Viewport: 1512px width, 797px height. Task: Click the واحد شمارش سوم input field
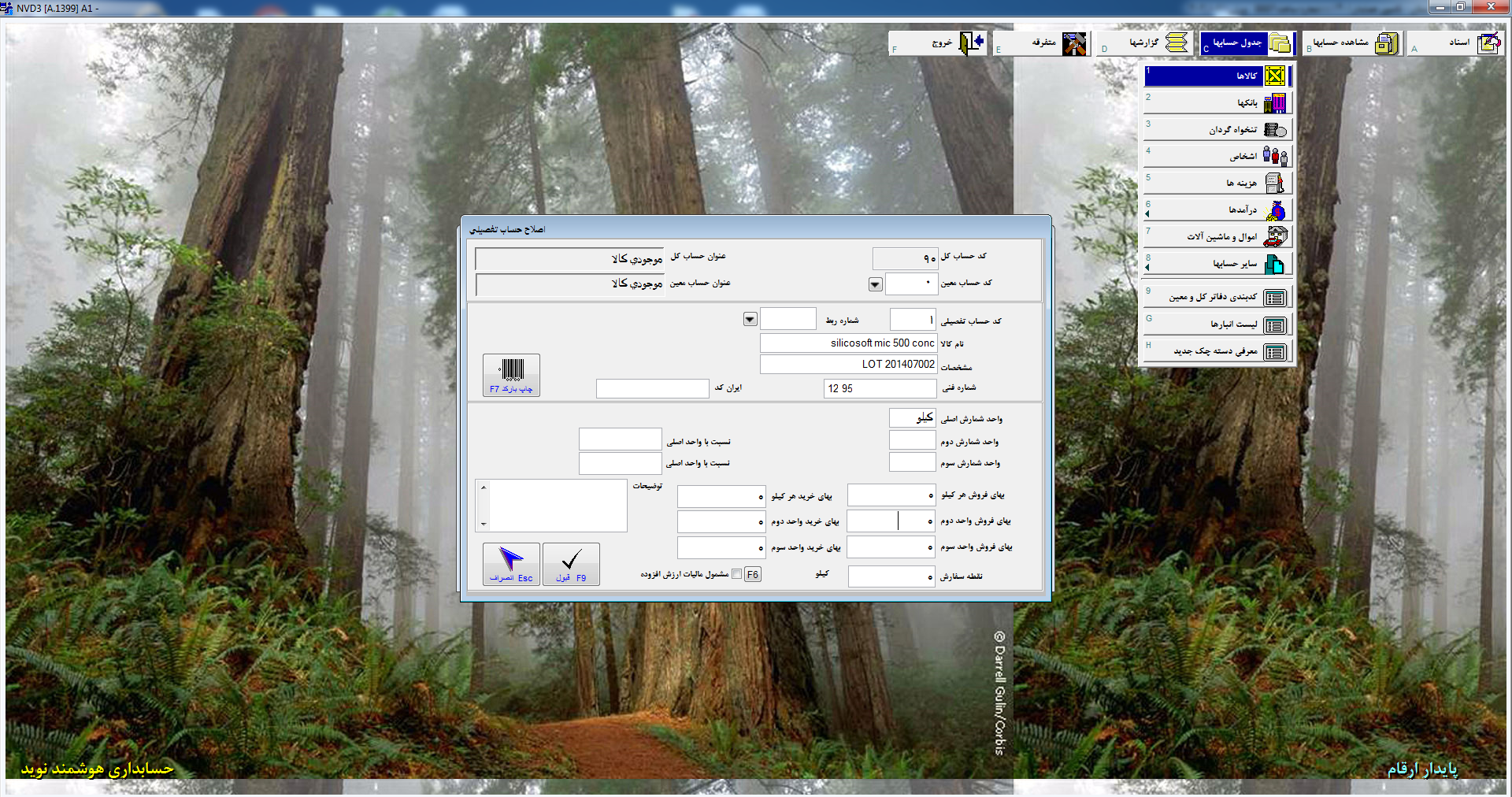click(912, 462)
